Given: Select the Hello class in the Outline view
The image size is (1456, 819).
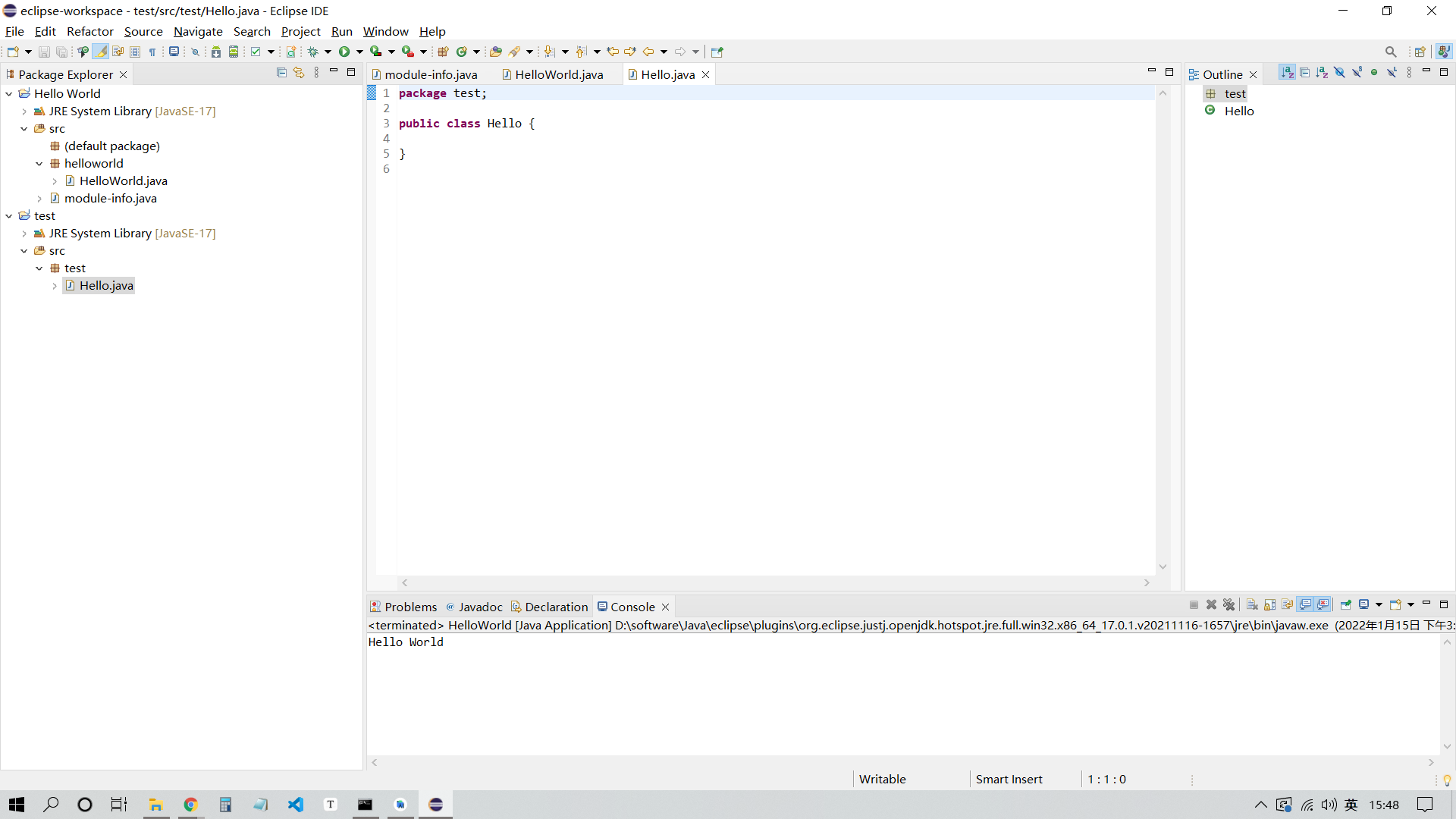Looking at the screenshot, I should pyautogui.click(x=1240, y=111).
